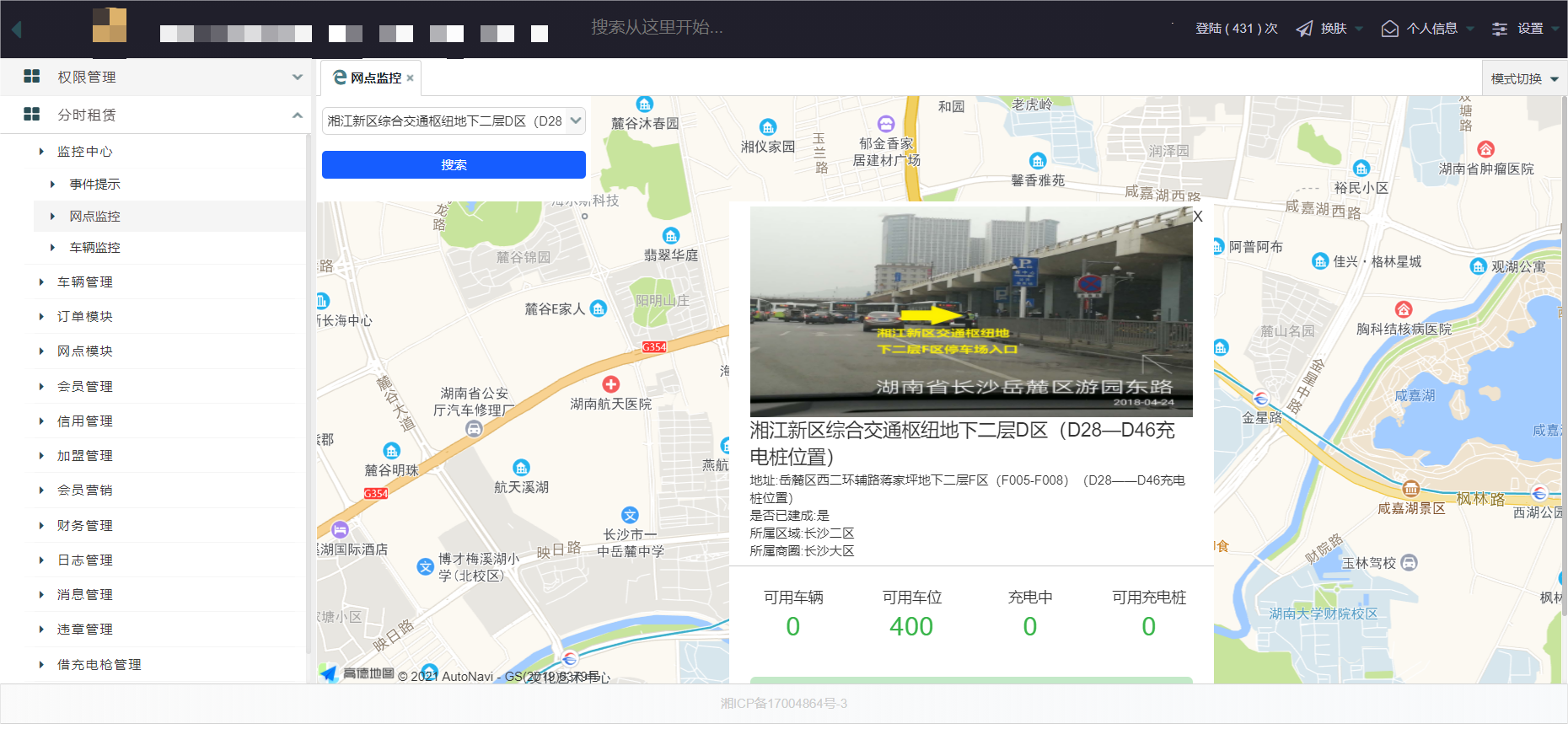Open the 日志管理 menu item
1568x729 pixels.
[84, 560]
